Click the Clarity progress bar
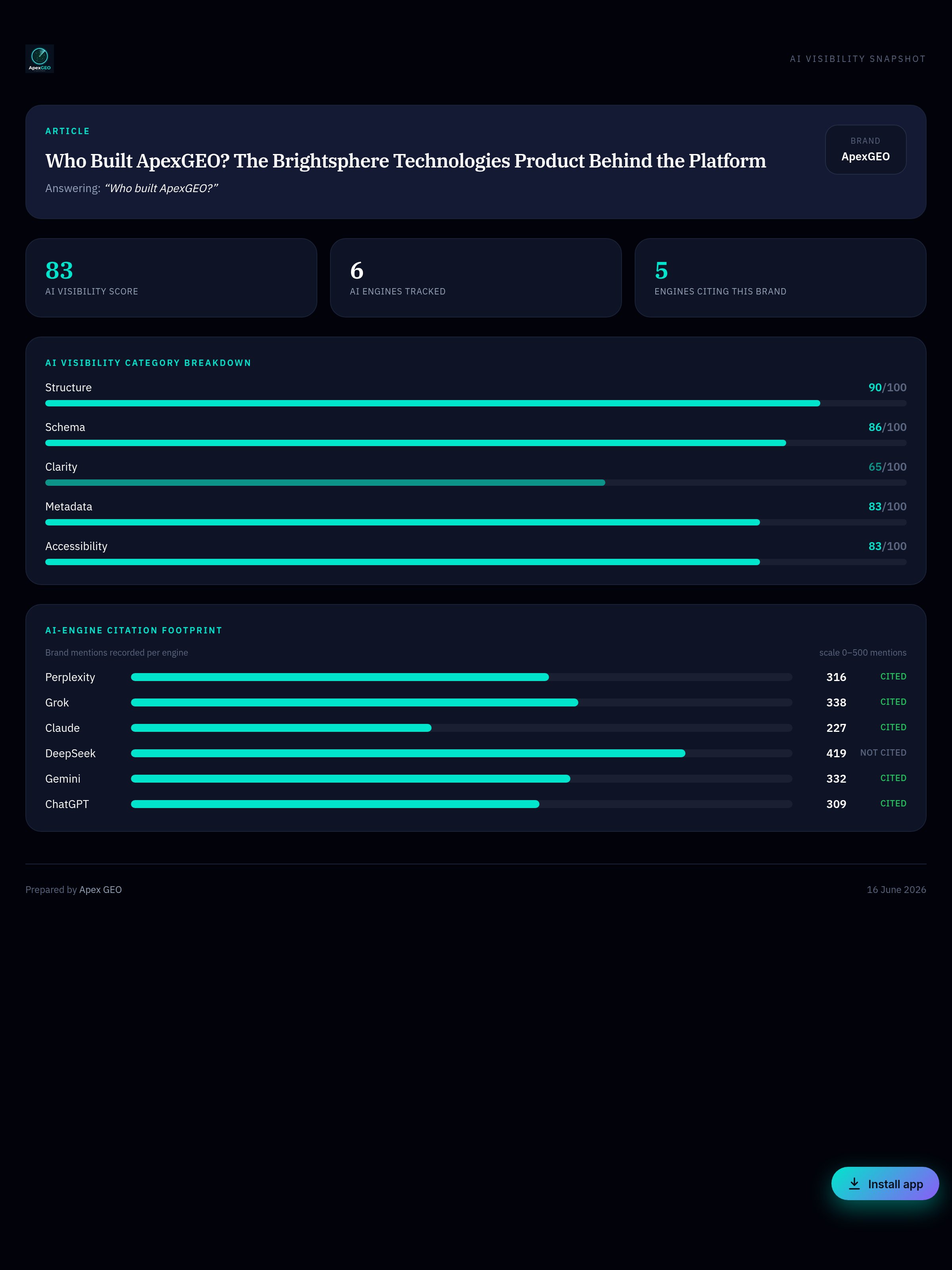This screenshot has height=1270, width=952. click(476, 482)
